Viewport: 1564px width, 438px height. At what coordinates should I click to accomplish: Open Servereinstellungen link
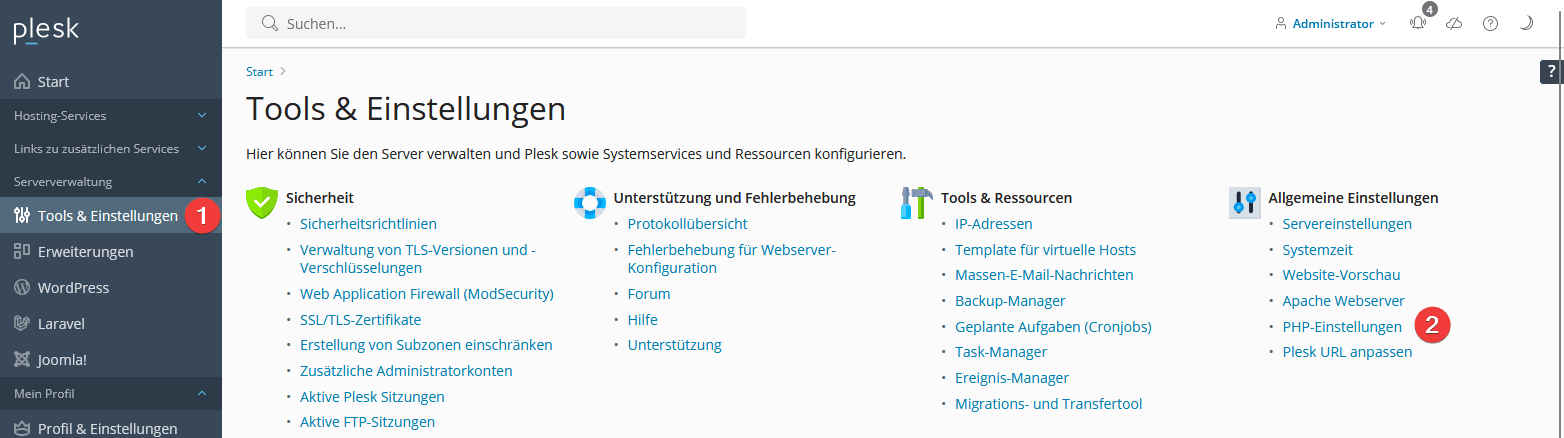pyautogui.click(x=1347, y=224)
